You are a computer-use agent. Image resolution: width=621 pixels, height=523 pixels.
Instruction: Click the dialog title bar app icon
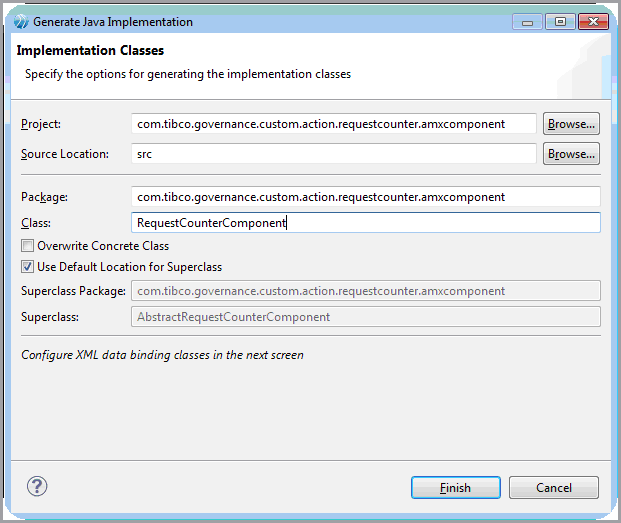pyautogui.click(x=21, y=21)
